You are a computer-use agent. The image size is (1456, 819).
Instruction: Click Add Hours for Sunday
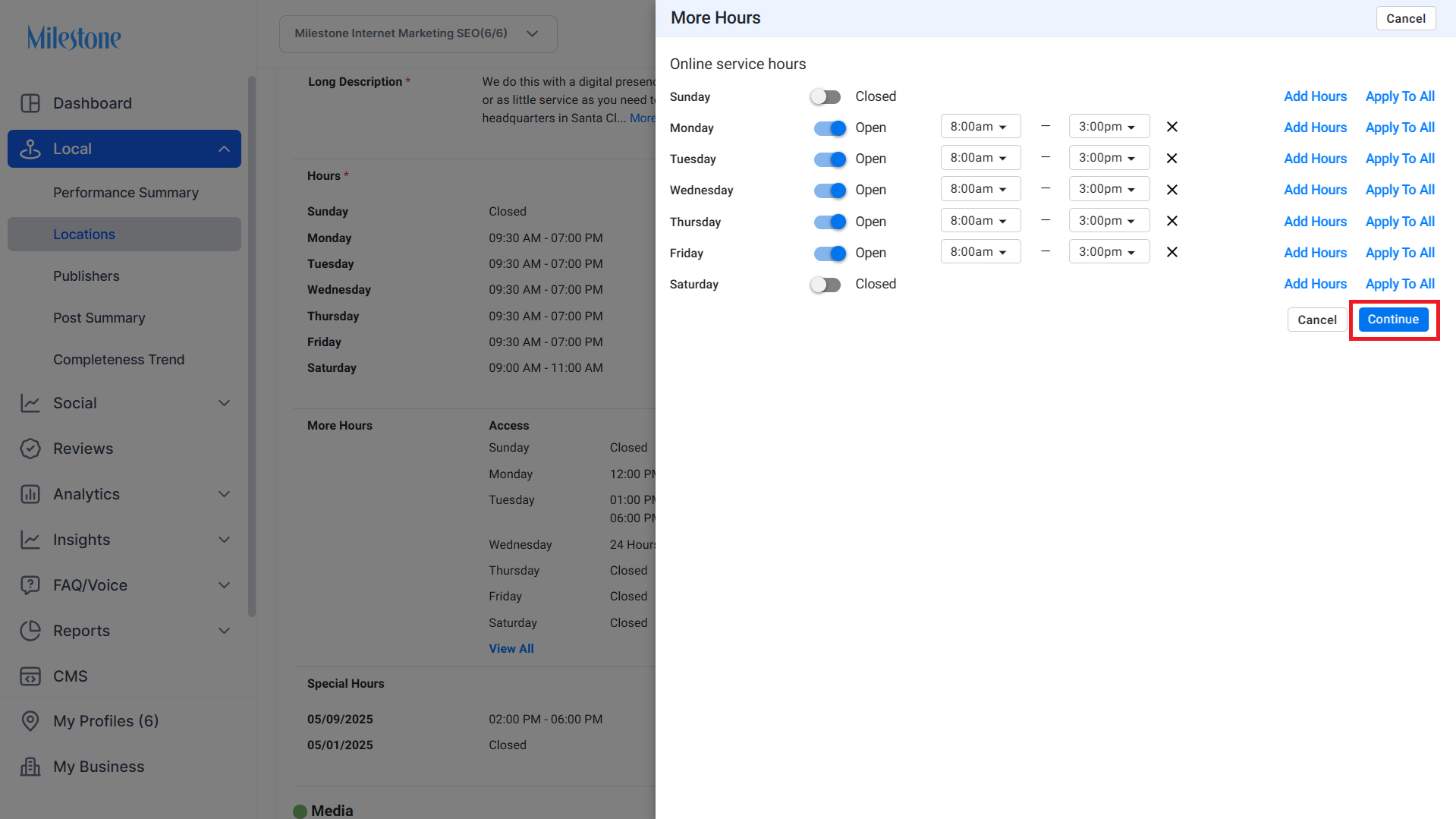pos(1315,96)
